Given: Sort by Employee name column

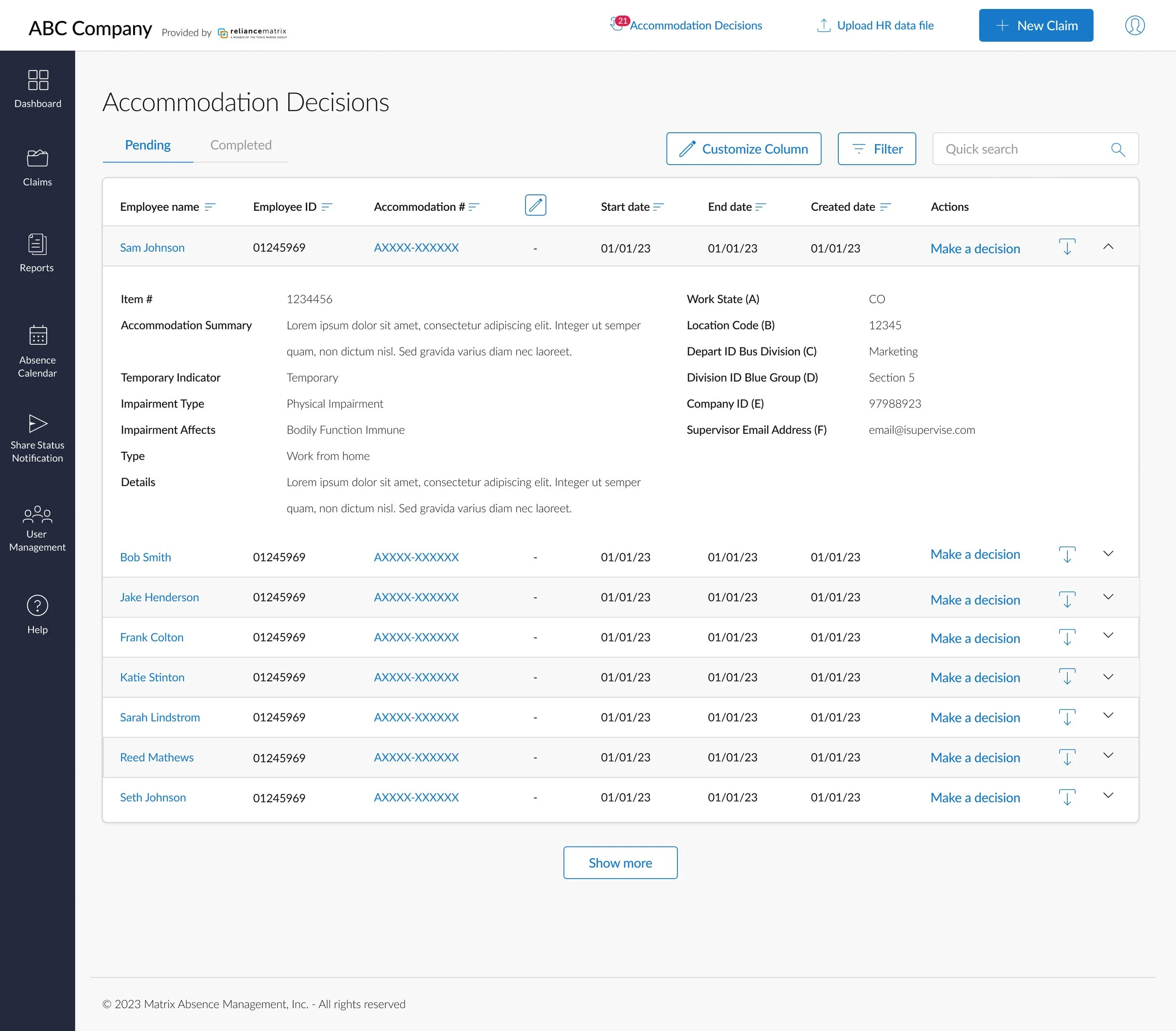Looking at the screenshot, I should [x=210, y=207].
